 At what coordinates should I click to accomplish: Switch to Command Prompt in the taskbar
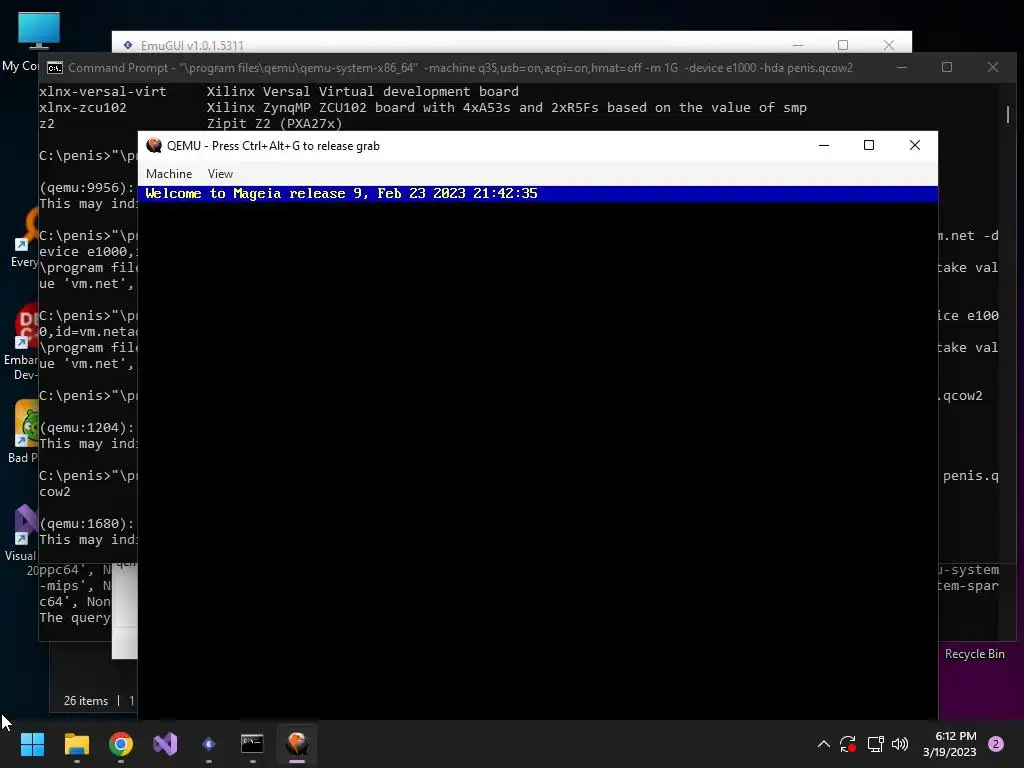(x=252, y=744)
